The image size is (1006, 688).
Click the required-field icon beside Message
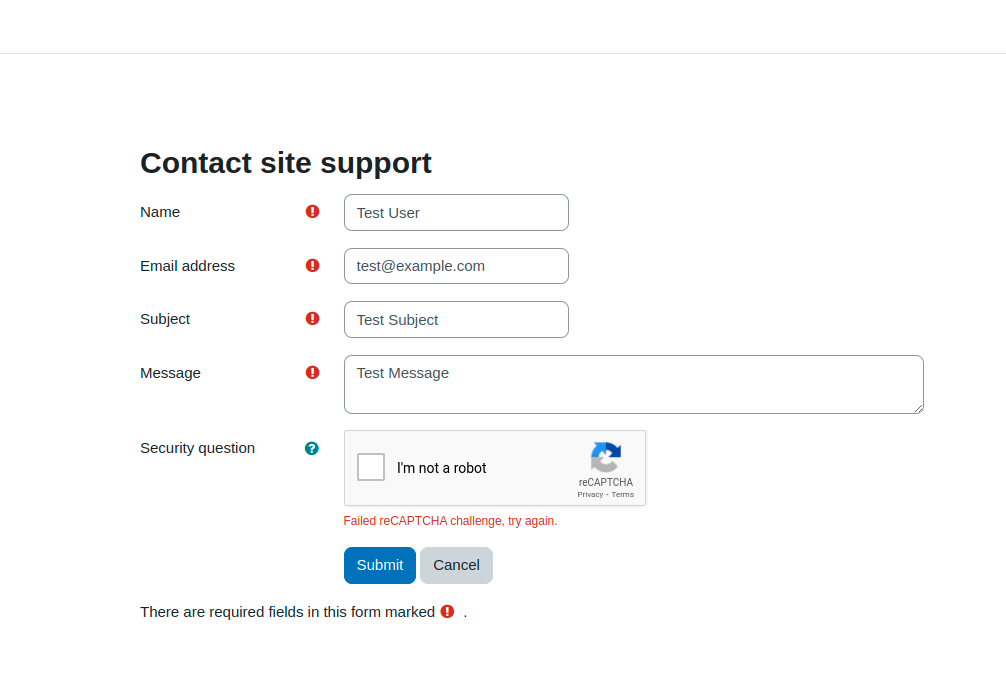[312, 373]
